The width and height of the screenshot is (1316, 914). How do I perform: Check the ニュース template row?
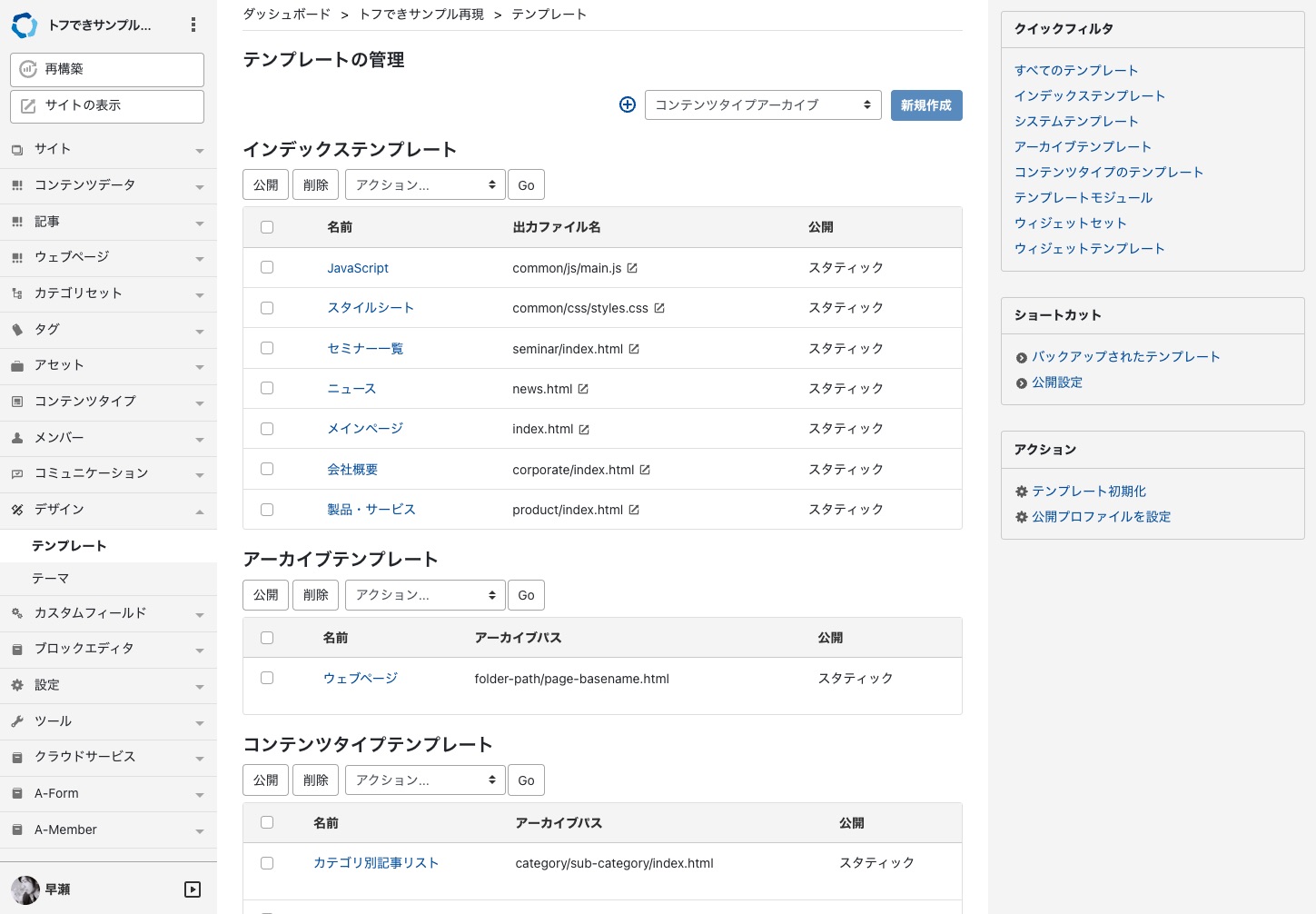267,388
